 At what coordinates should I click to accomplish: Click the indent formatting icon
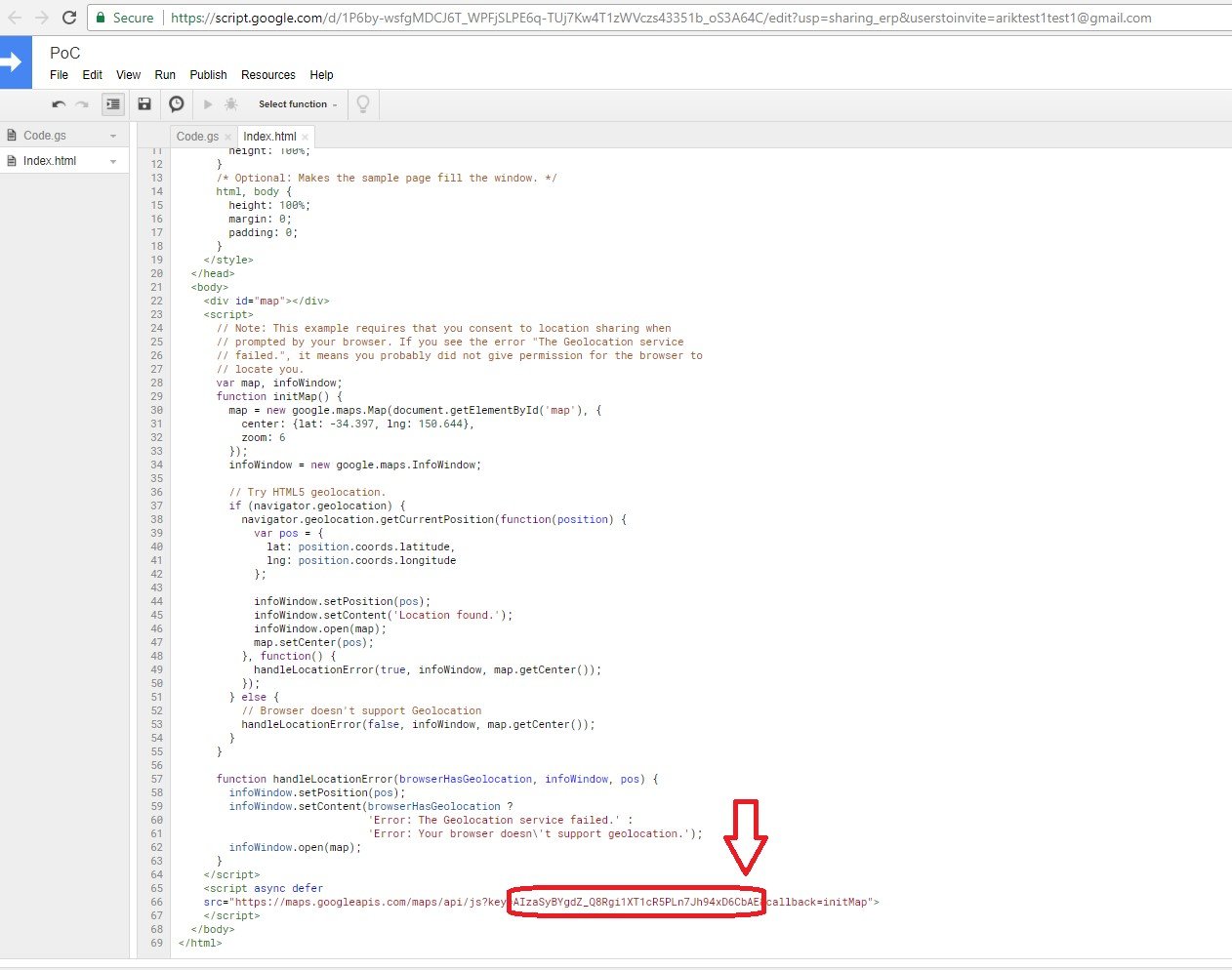pos(113,104)
